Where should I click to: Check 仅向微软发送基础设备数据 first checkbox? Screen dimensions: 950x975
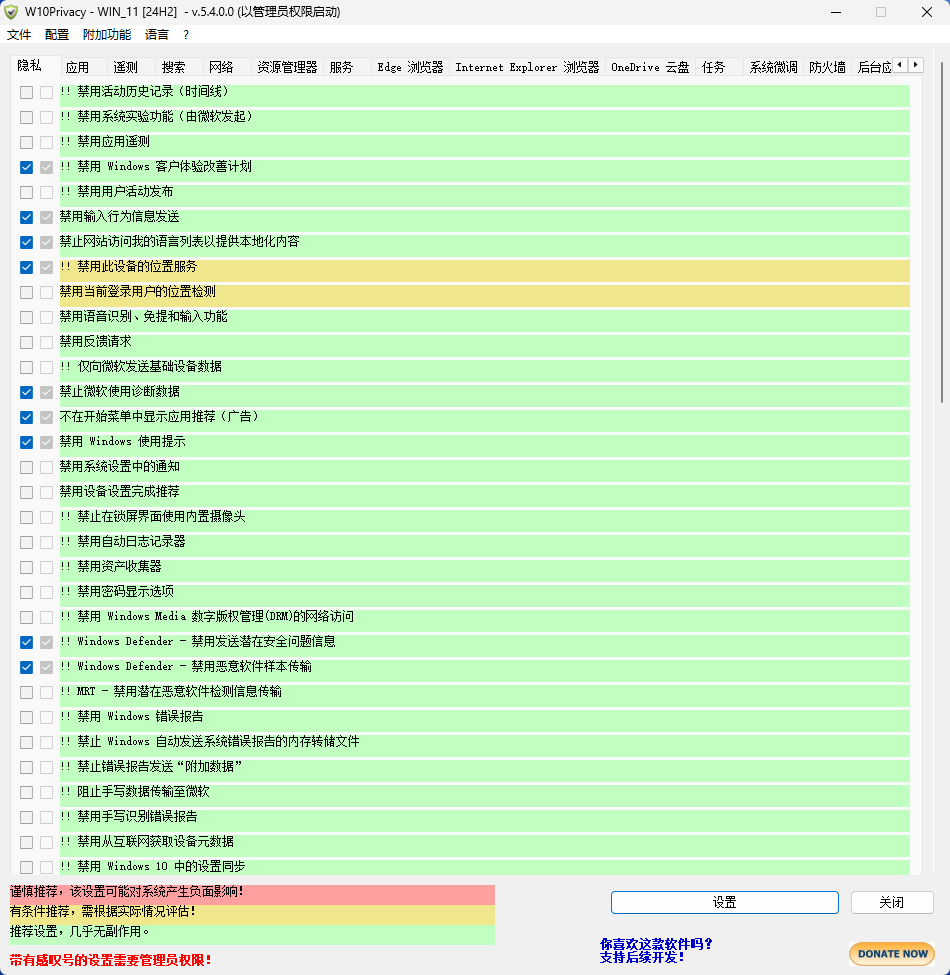[26, 367]
